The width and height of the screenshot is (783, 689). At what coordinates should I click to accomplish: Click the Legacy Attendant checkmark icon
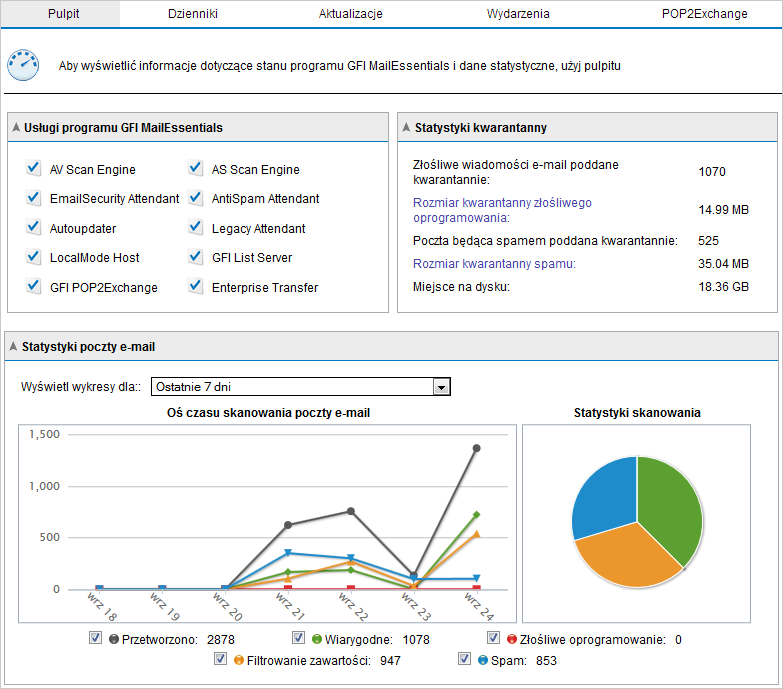pos(196,227)
